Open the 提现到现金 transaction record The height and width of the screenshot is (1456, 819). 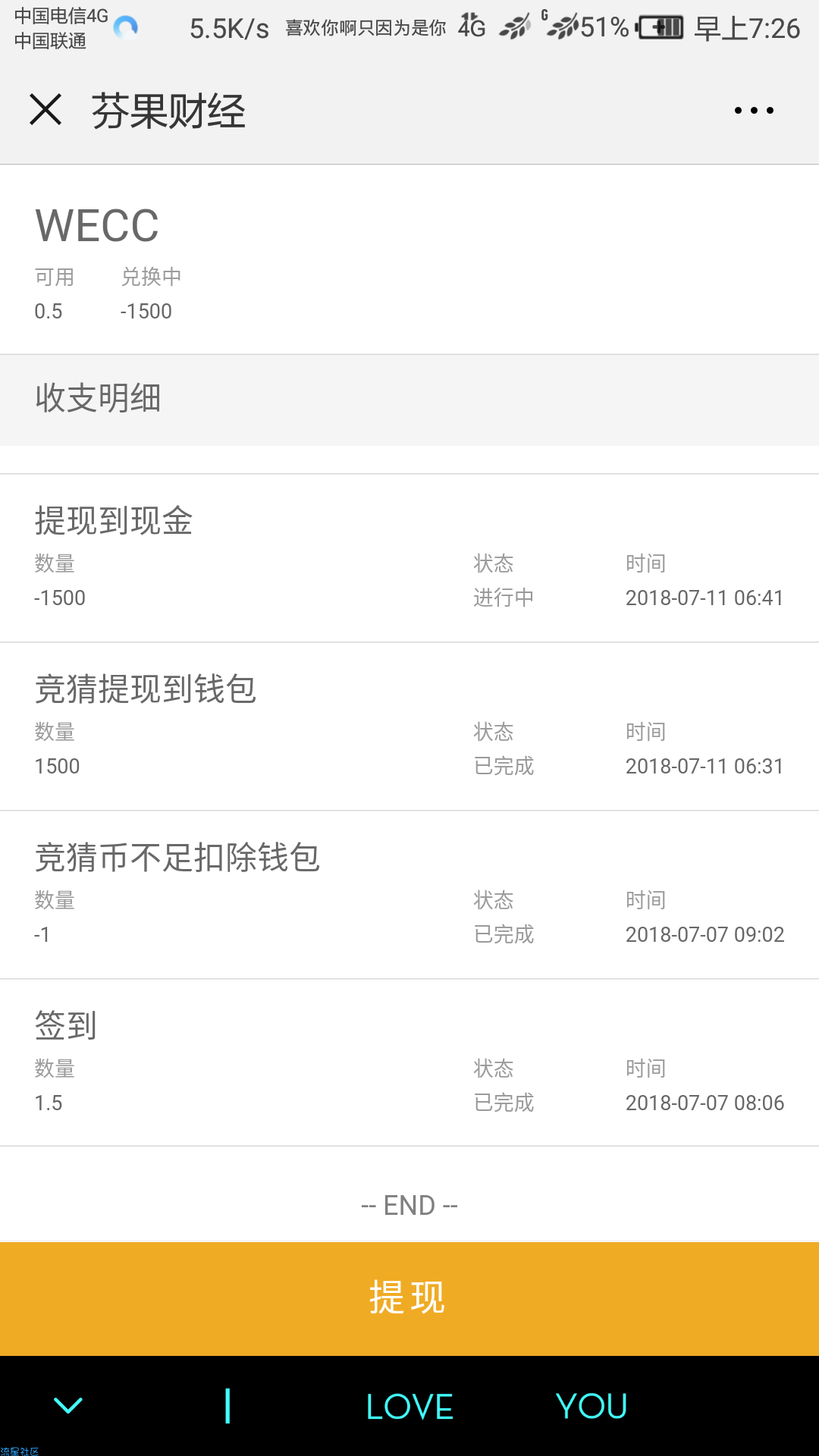pyautogui.click(x=409, y=558)
